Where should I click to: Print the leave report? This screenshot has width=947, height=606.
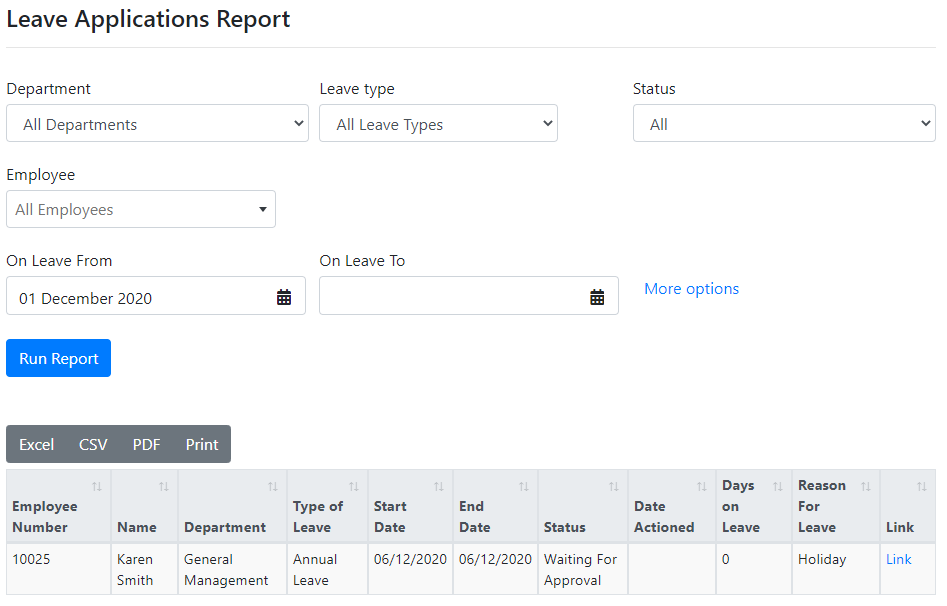pyautogui.click(x=201, y=444)
